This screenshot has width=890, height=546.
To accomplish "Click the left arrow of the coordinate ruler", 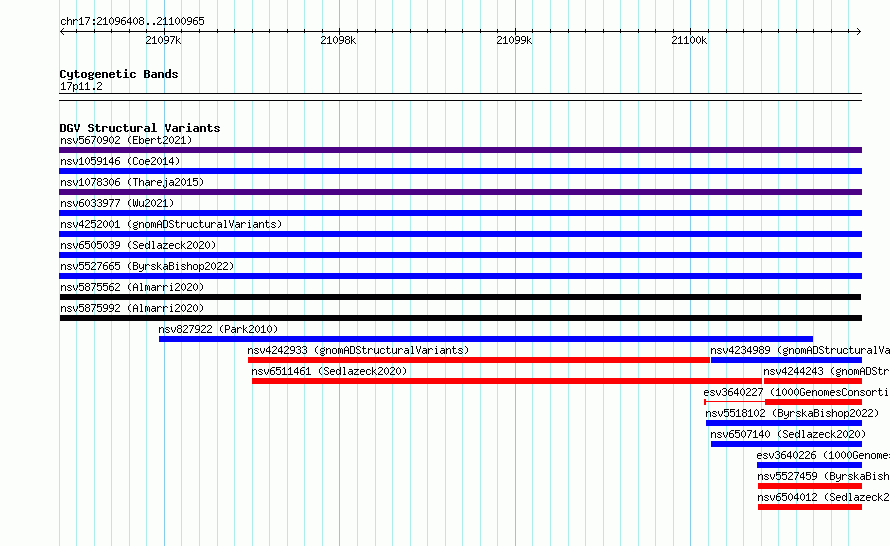I will pyautogui.click(x=62, y=32).
